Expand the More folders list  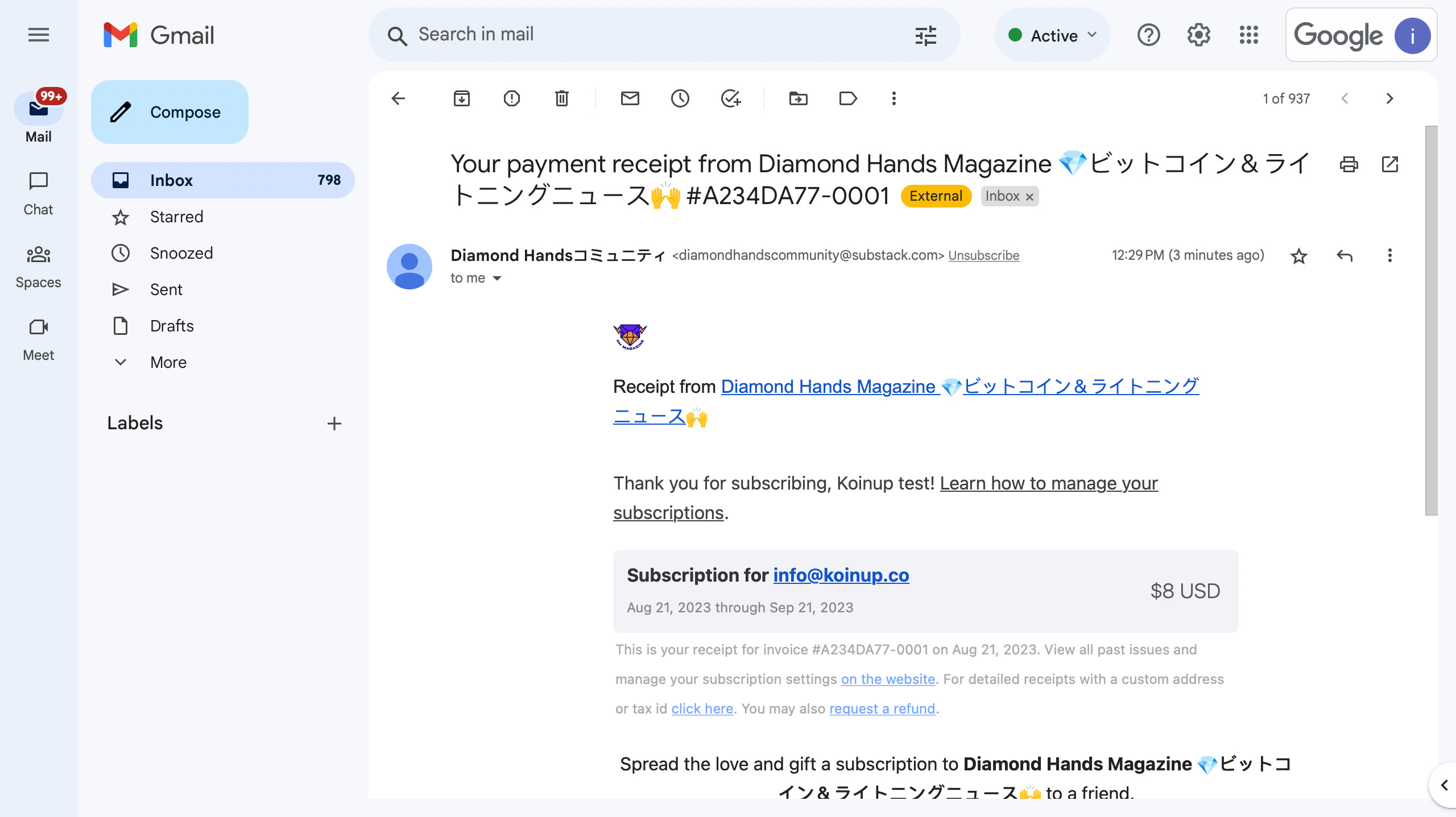click(x=168, y=362)
